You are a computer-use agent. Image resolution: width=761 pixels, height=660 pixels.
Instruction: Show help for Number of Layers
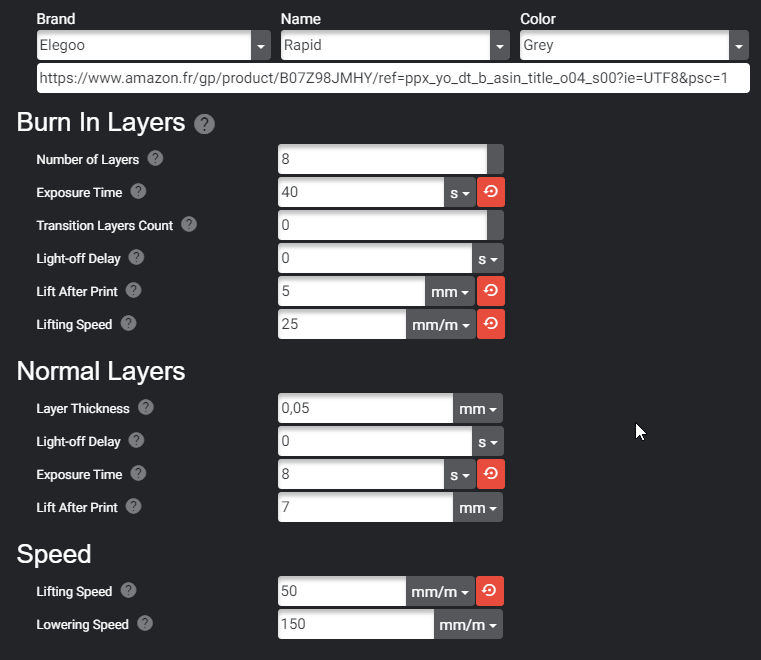tap(155, 158)
